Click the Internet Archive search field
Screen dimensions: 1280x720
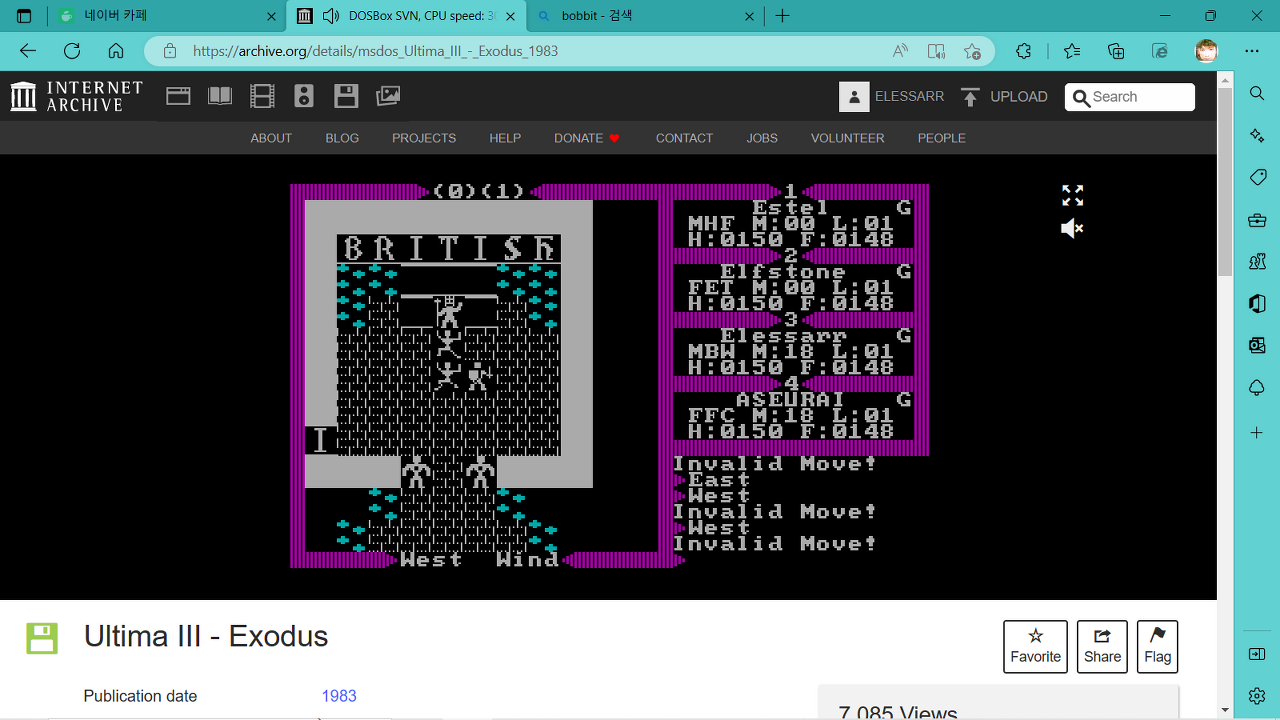click(1130, 97)
